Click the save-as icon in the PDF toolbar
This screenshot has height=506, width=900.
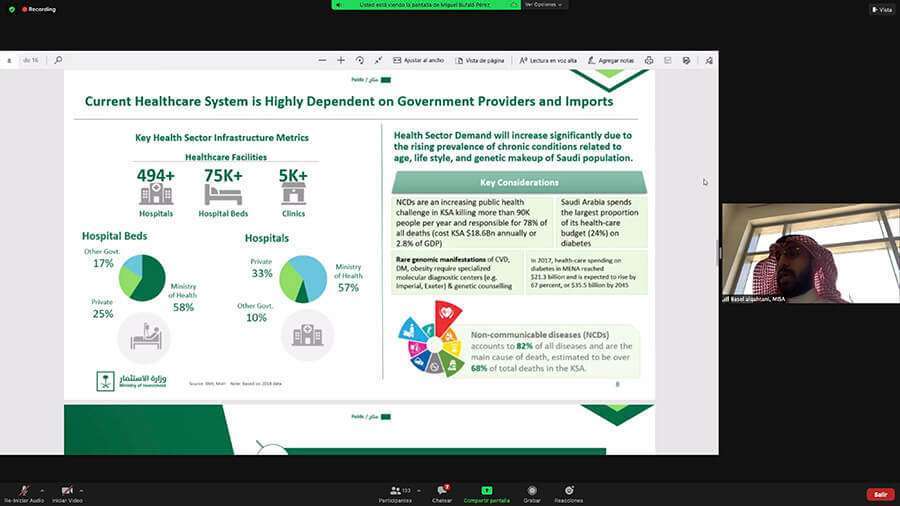(x=686, y=60)
